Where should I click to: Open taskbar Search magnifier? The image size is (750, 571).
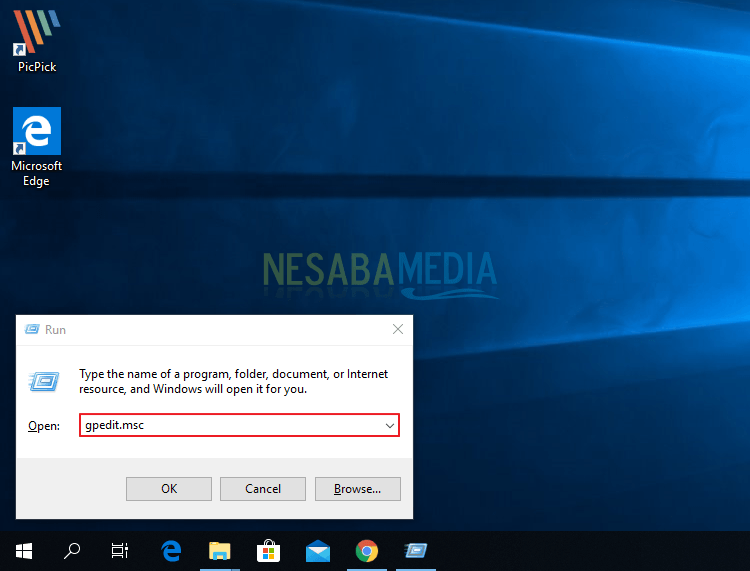click(72, 551)
